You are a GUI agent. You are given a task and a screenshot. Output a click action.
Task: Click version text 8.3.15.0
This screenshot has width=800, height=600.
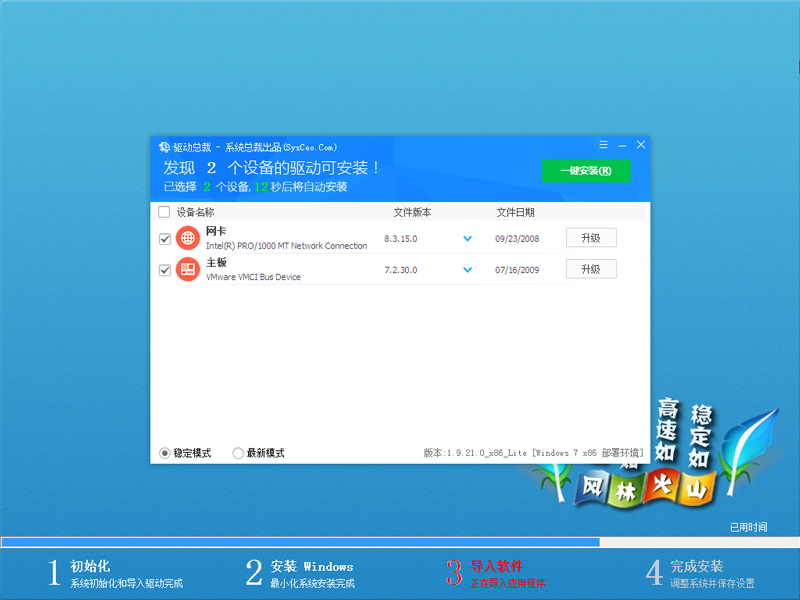[x=401, y=239]
